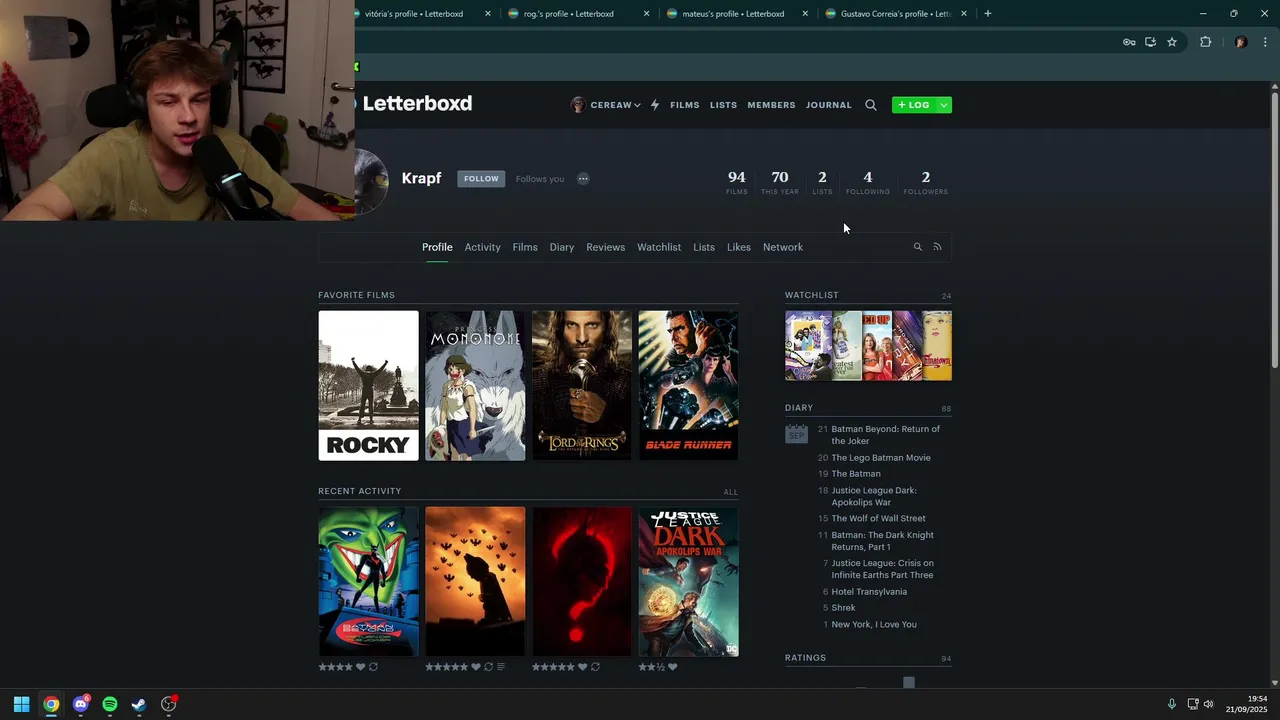This screenshot has width=1280, height=720.
Task: Switch to the Reviews profile tab
Action: click(605, 247)
